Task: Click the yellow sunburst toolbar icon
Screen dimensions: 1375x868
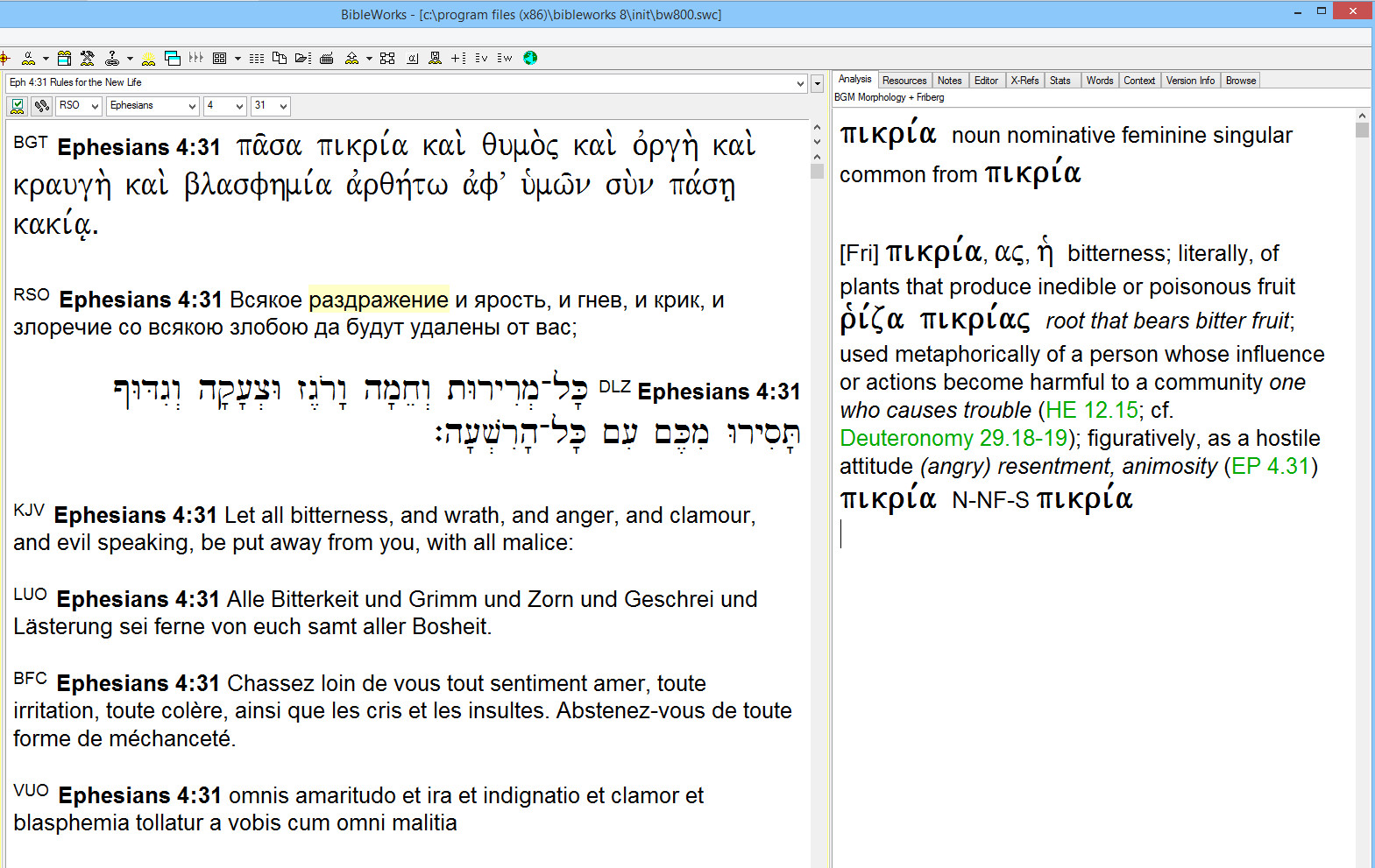Action: point(149,59)
